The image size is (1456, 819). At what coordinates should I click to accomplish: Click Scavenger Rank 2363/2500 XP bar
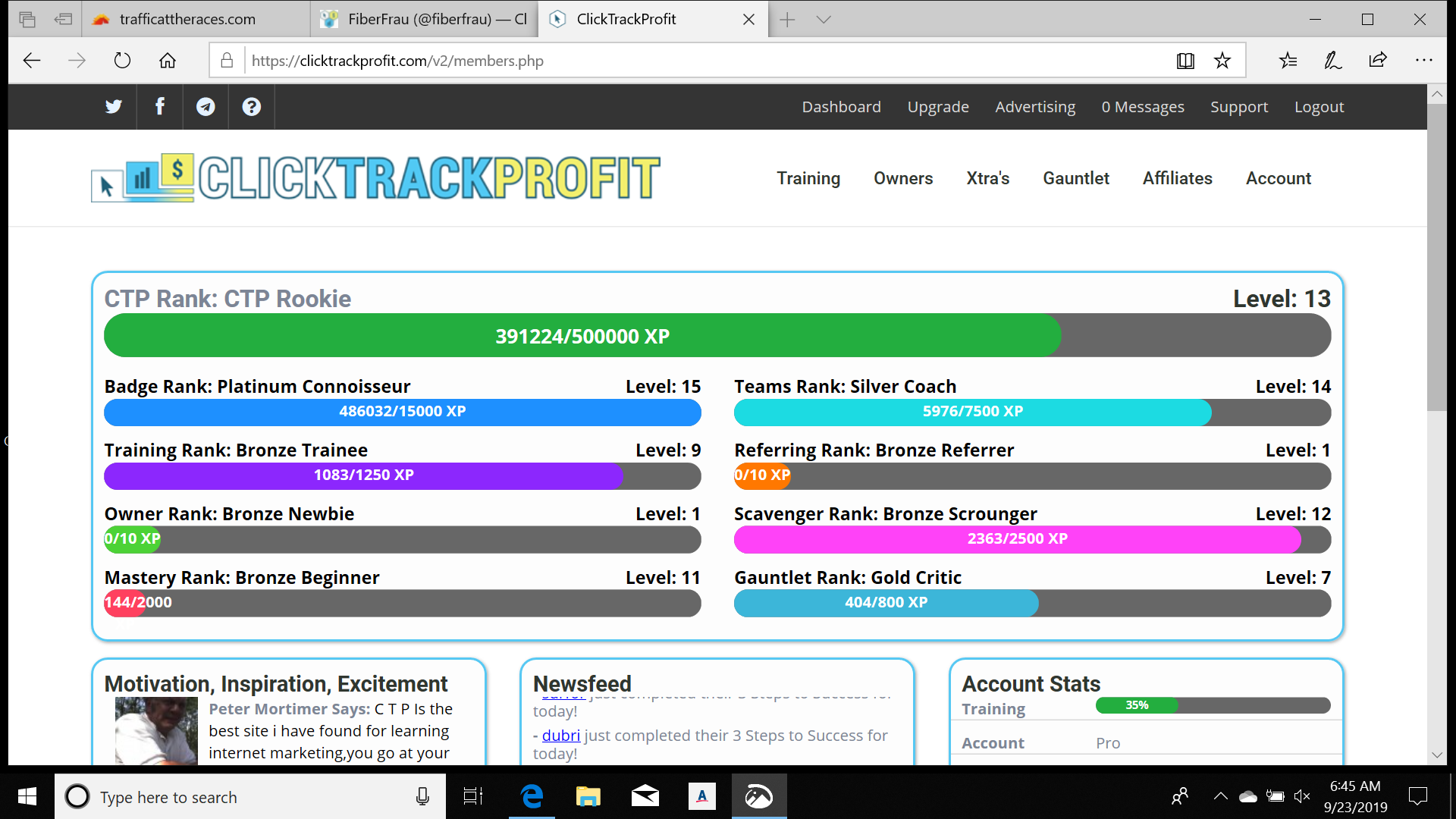point(1032,539)
